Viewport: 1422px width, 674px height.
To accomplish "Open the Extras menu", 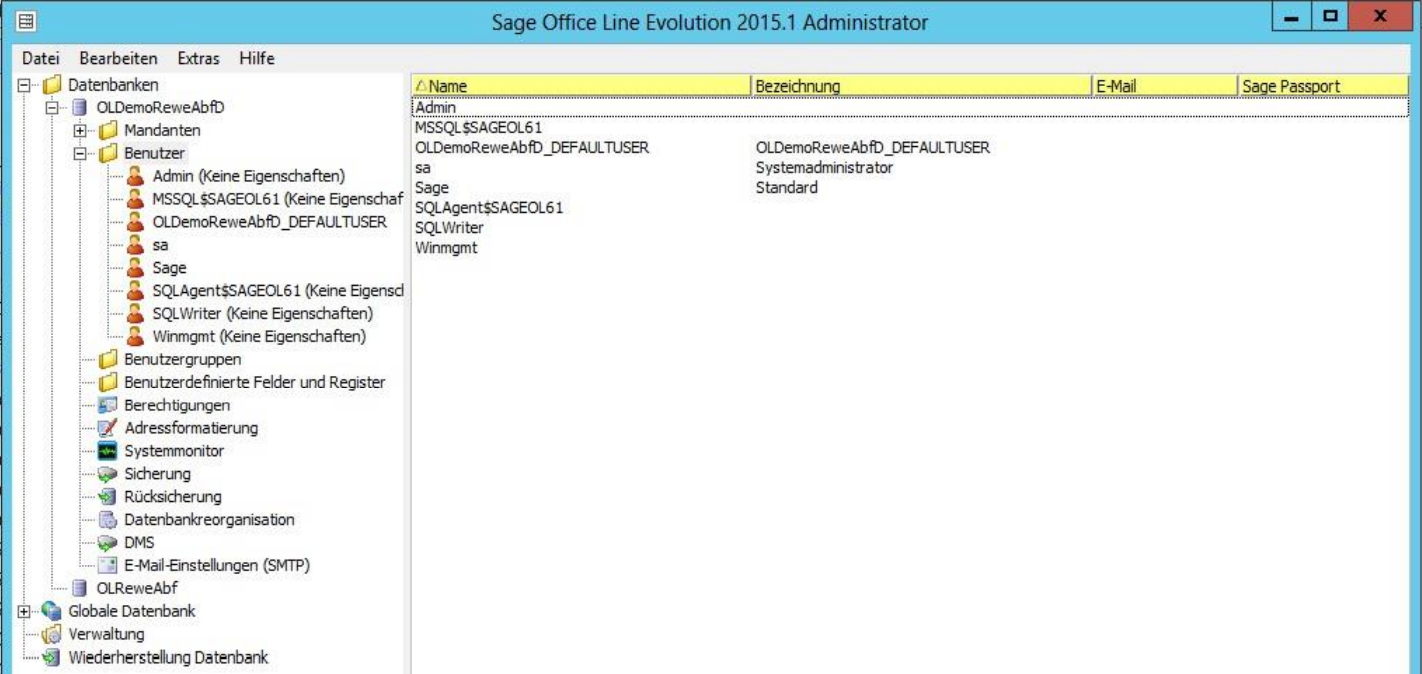I will (198, 58).
